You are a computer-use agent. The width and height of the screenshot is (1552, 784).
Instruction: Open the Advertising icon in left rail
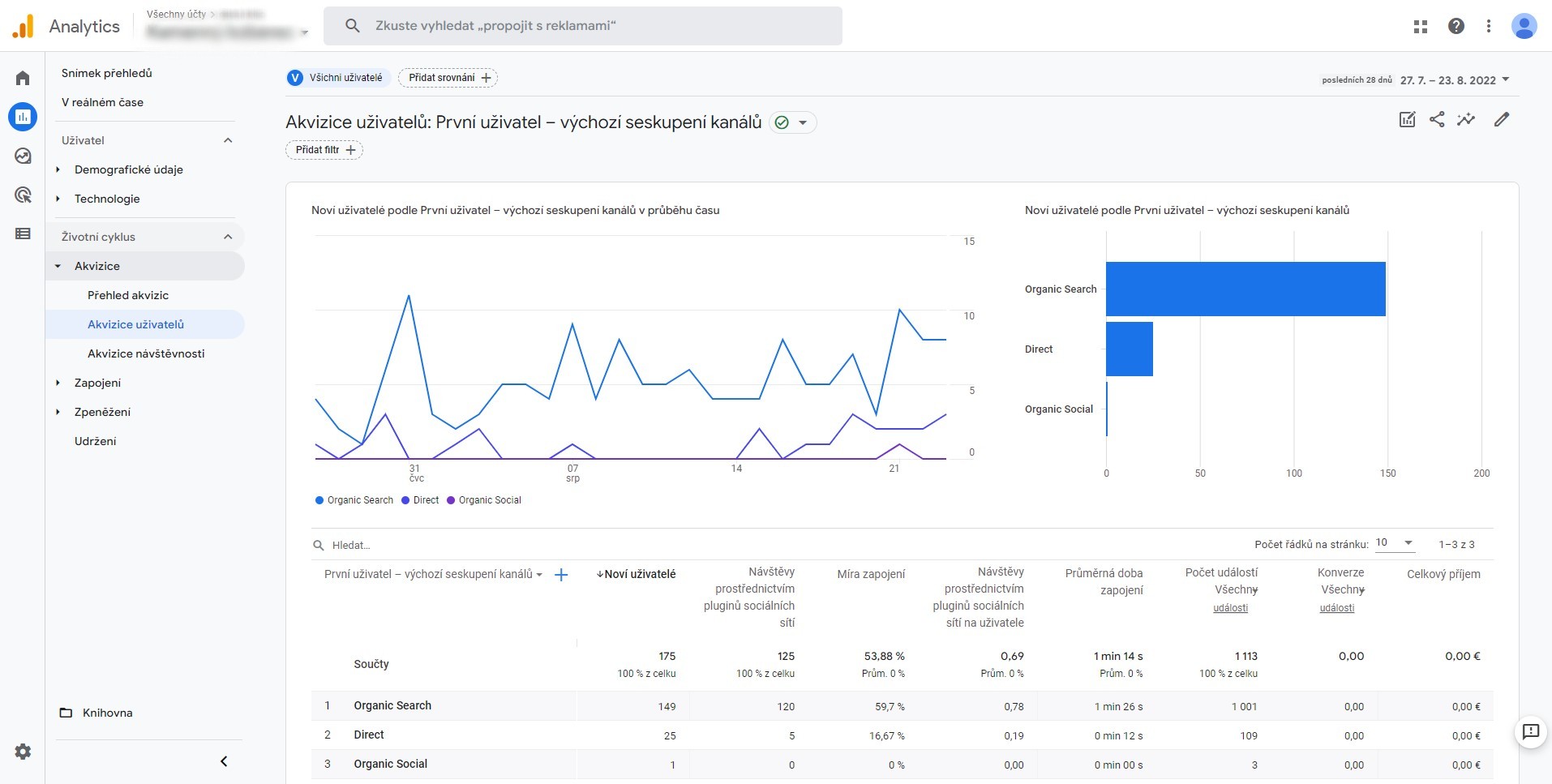pos(23,195)
